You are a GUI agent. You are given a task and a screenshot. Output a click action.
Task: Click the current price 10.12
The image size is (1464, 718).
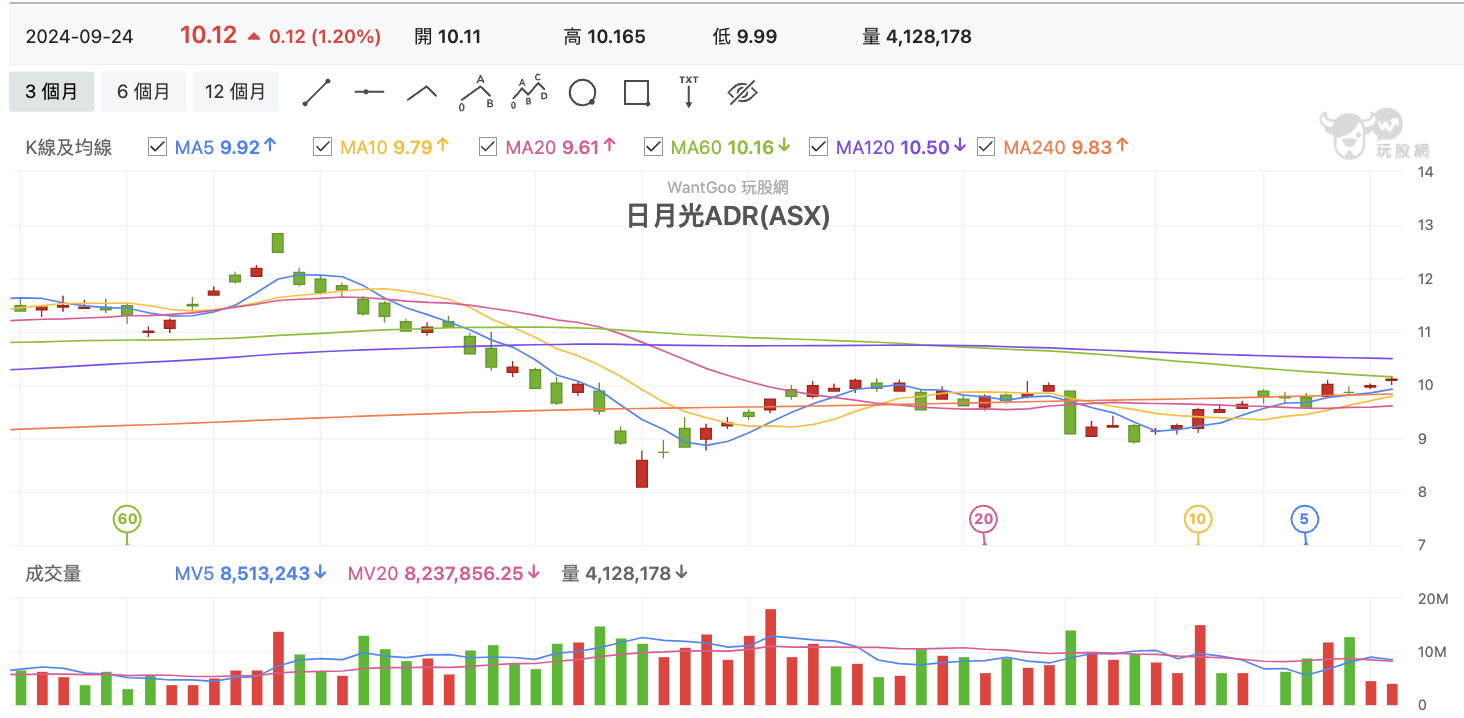(x=208, y=36)
